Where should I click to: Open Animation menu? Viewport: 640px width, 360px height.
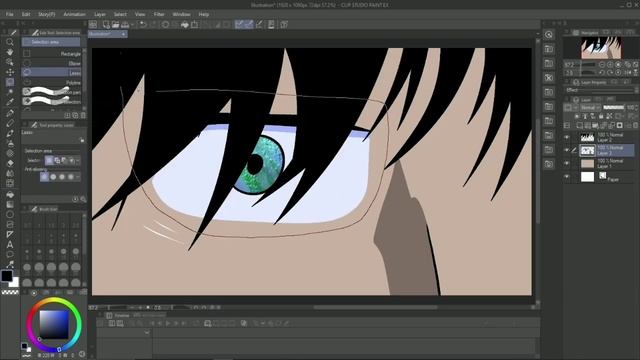tap(74, 14)
